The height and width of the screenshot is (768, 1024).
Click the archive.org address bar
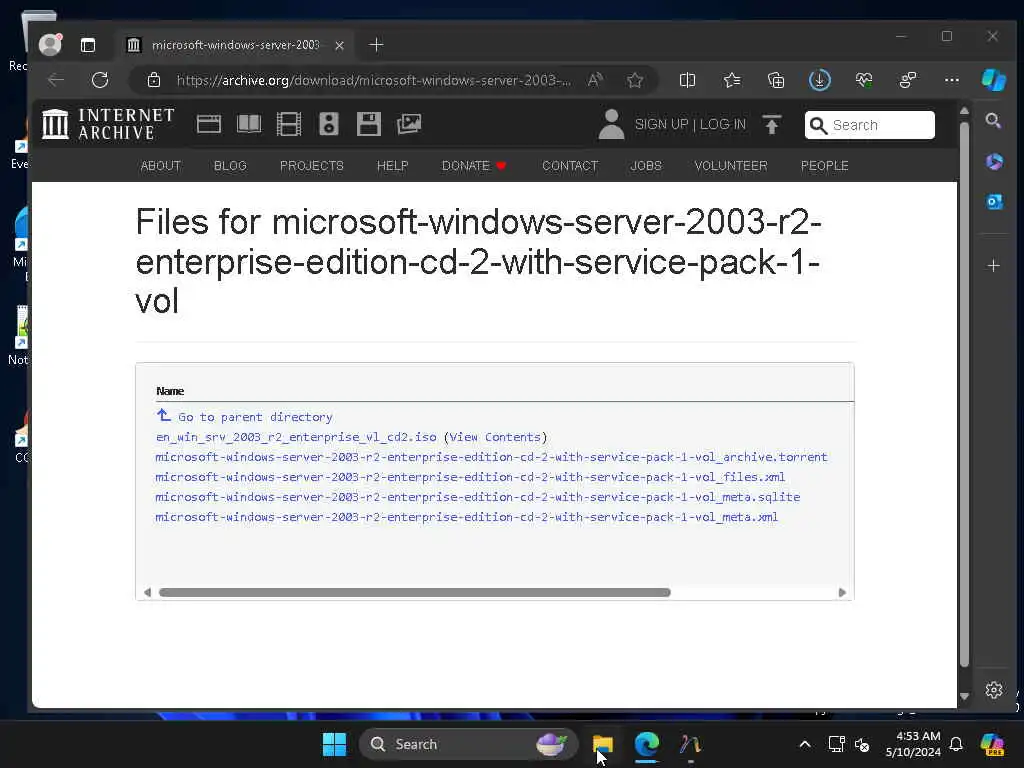pyautogui.click(x=374, y=80)
